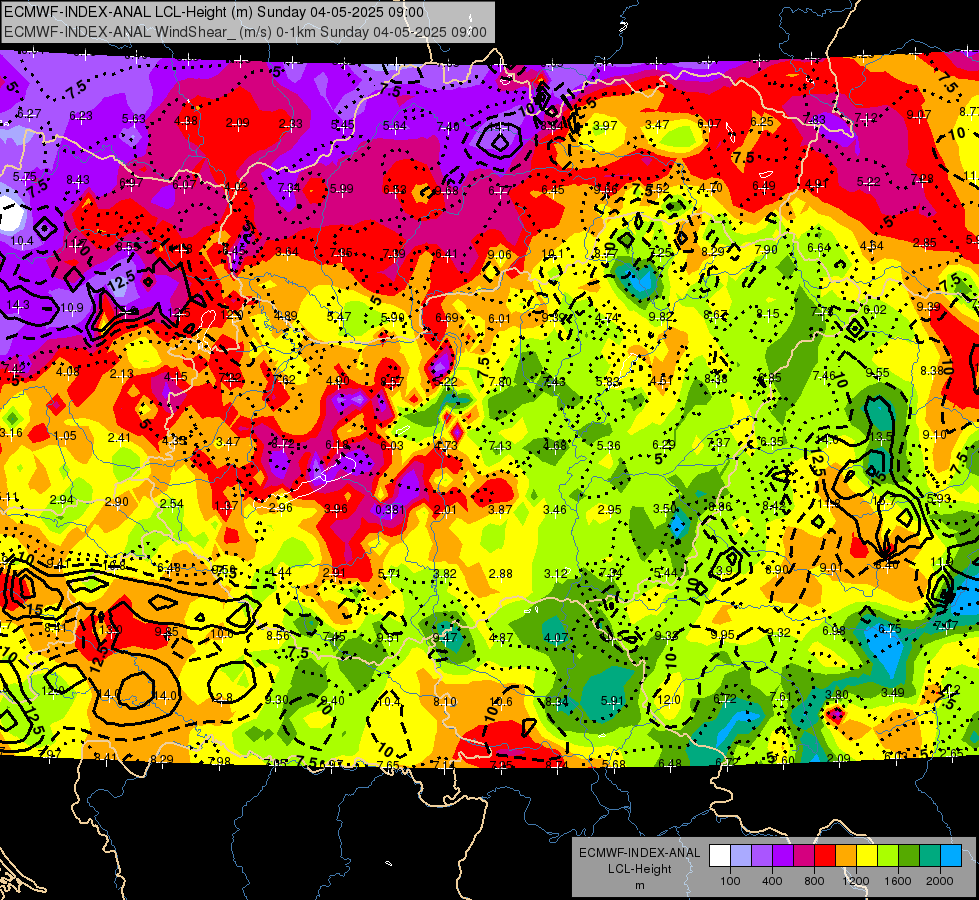Select the white legend color swatch

(720, 856)
